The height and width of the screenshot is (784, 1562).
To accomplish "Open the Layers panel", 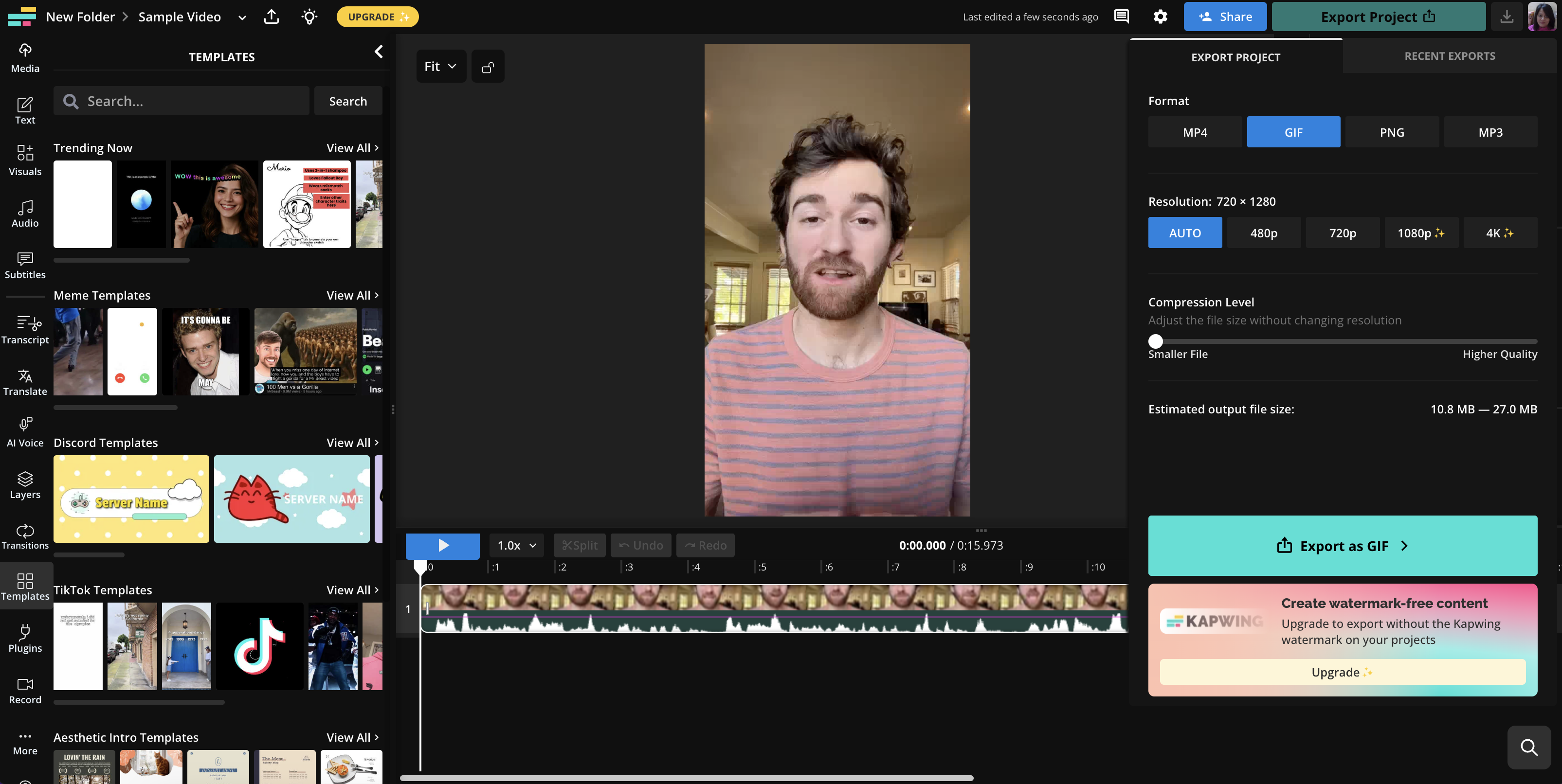I will click(24, 484).
